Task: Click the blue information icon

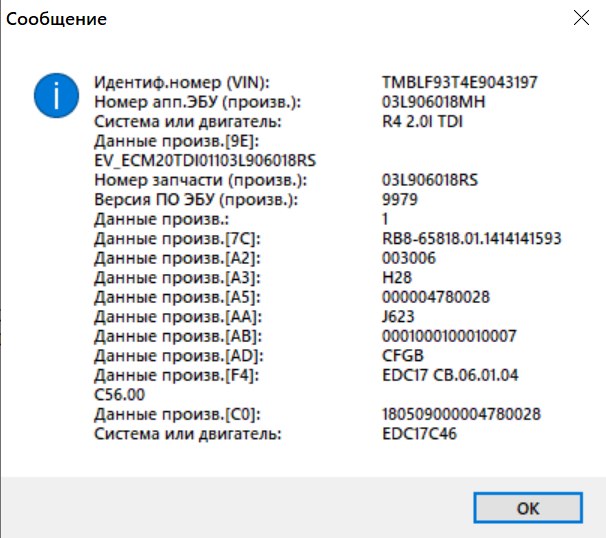Action: tap(56, 96)
